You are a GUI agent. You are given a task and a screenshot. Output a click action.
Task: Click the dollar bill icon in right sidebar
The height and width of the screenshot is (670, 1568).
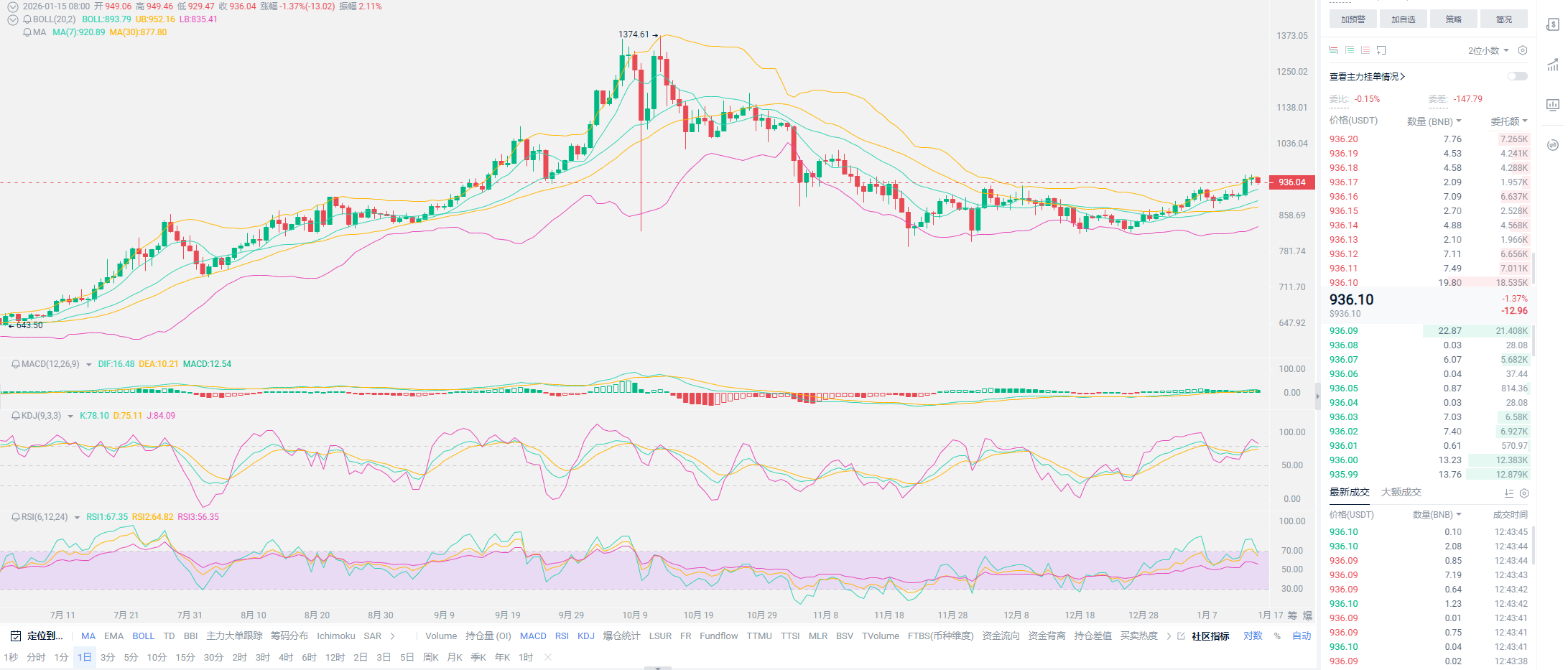coord(1553,25)
